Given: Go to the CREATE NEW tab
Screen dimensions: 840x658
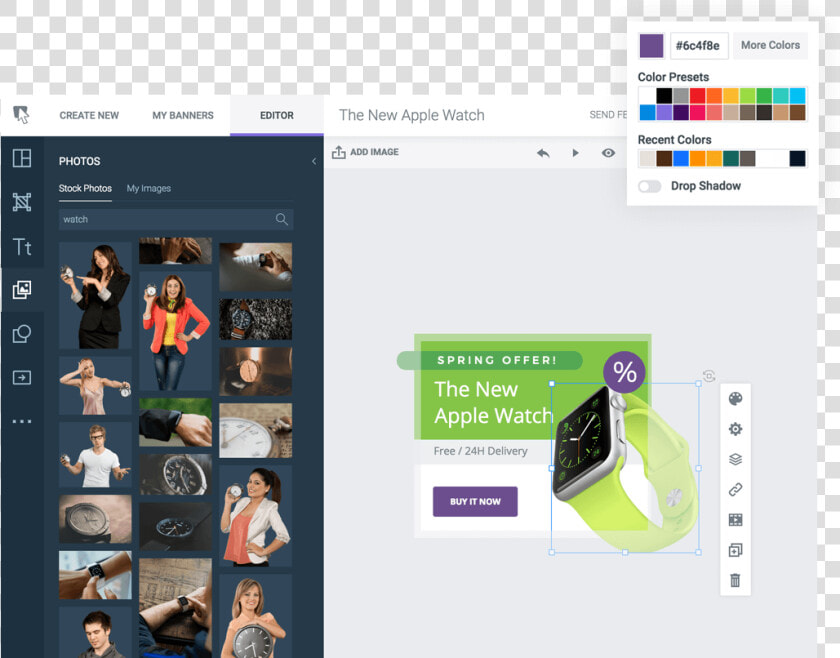Looking at the screenshot, I should point(89,115).
